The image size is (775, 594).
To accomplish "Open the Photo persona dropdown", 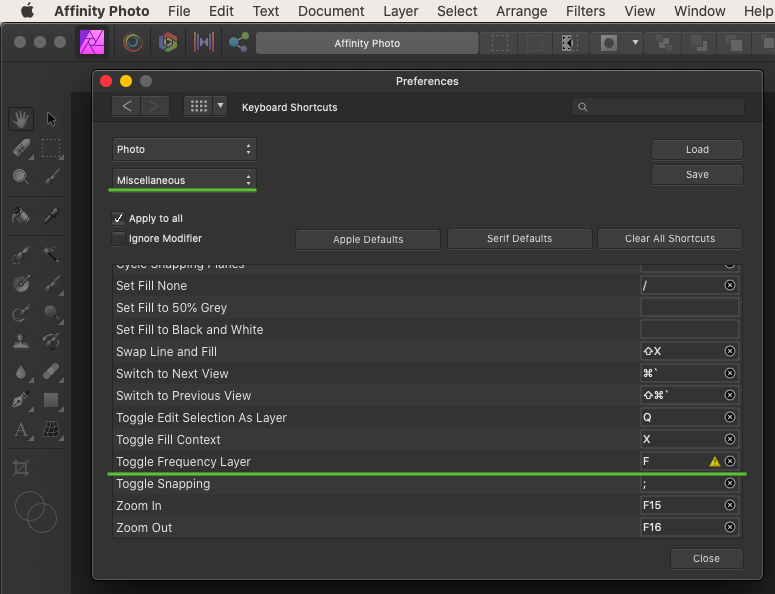I will (184, 149).
